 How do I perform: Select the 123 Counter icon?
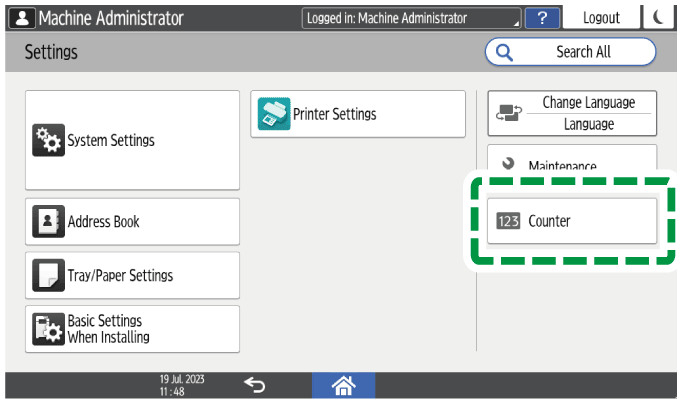pos(509,221)
